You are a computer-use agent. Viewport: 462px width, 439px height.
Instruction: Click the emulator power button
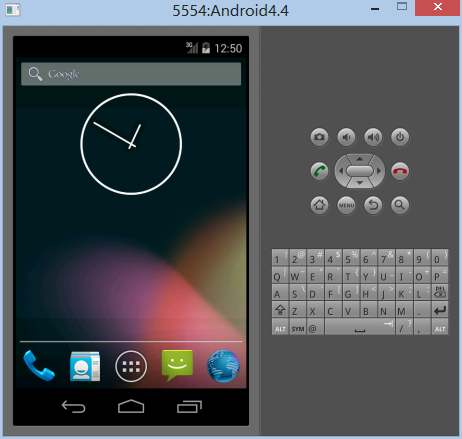[x=400, y=137]
